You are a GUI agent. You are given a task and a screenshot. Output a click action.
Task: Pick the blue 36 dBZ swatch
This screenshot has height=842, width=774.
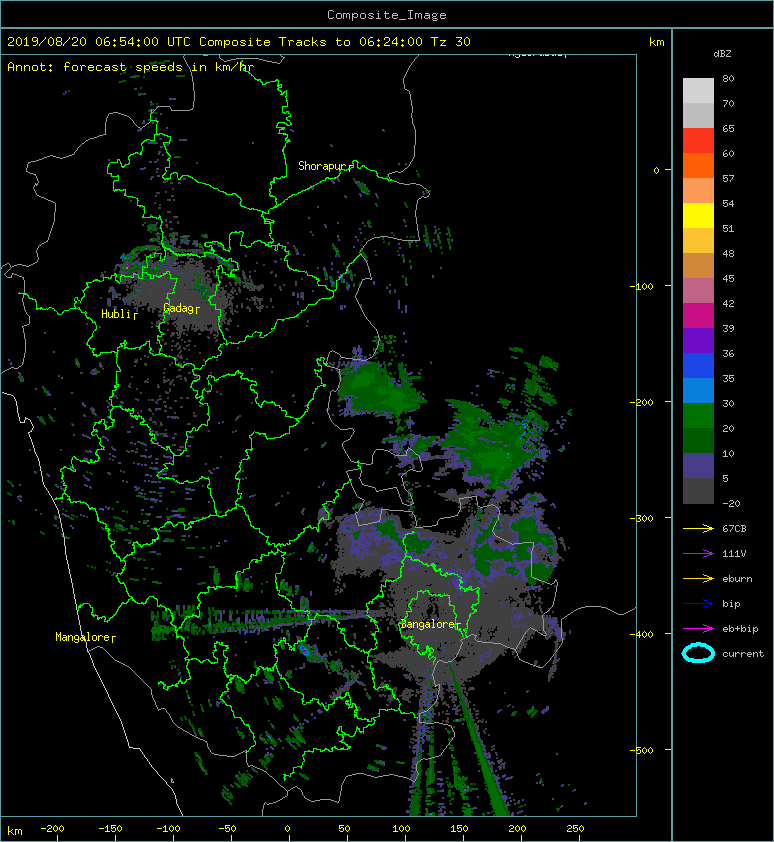[x=698, y=366]
